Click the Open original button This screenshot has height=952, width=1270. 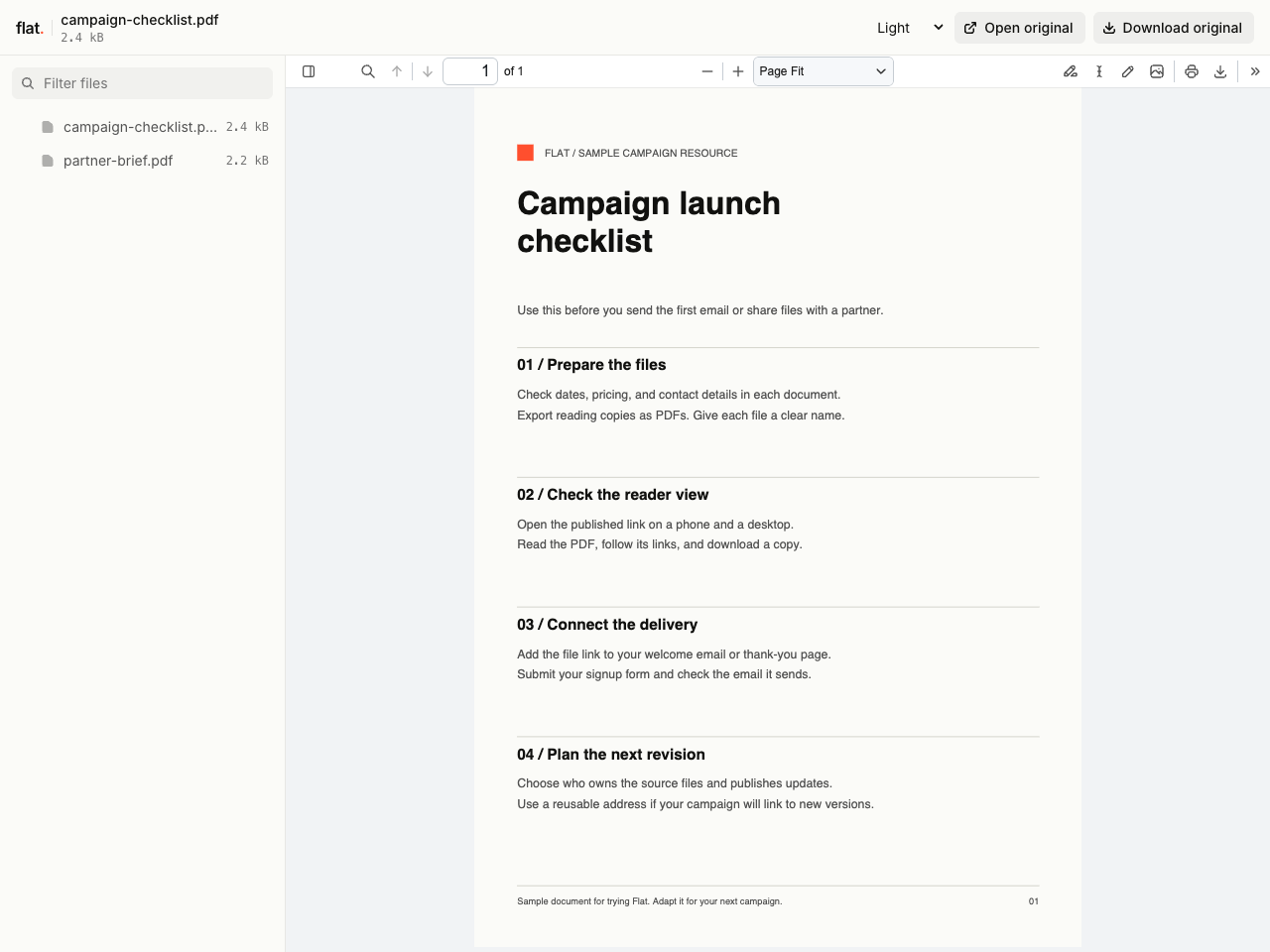(x=1020, y=28)
